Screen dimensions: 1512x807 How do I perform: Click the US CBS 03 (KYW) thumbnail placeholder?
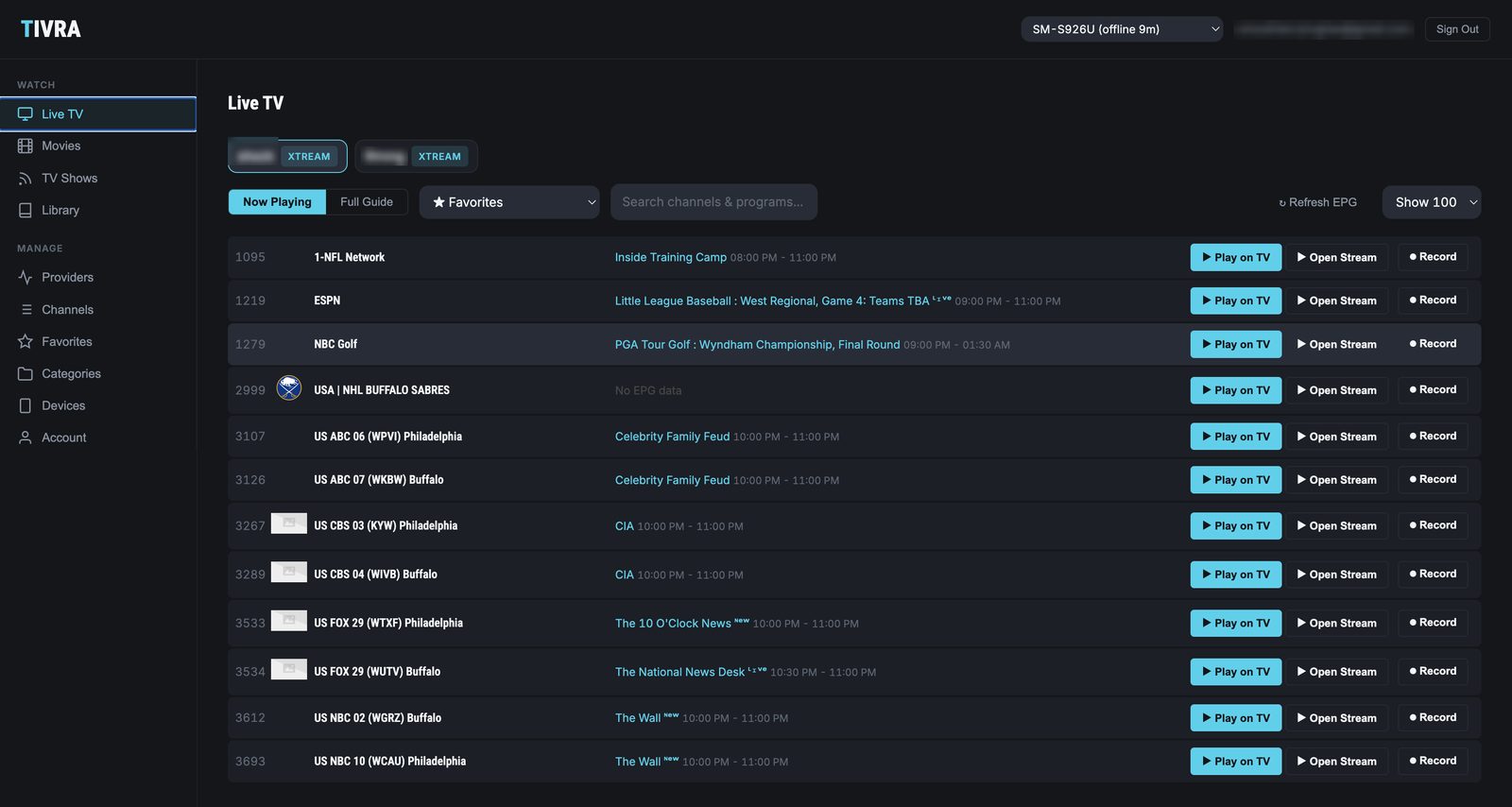tap(289, 524)
